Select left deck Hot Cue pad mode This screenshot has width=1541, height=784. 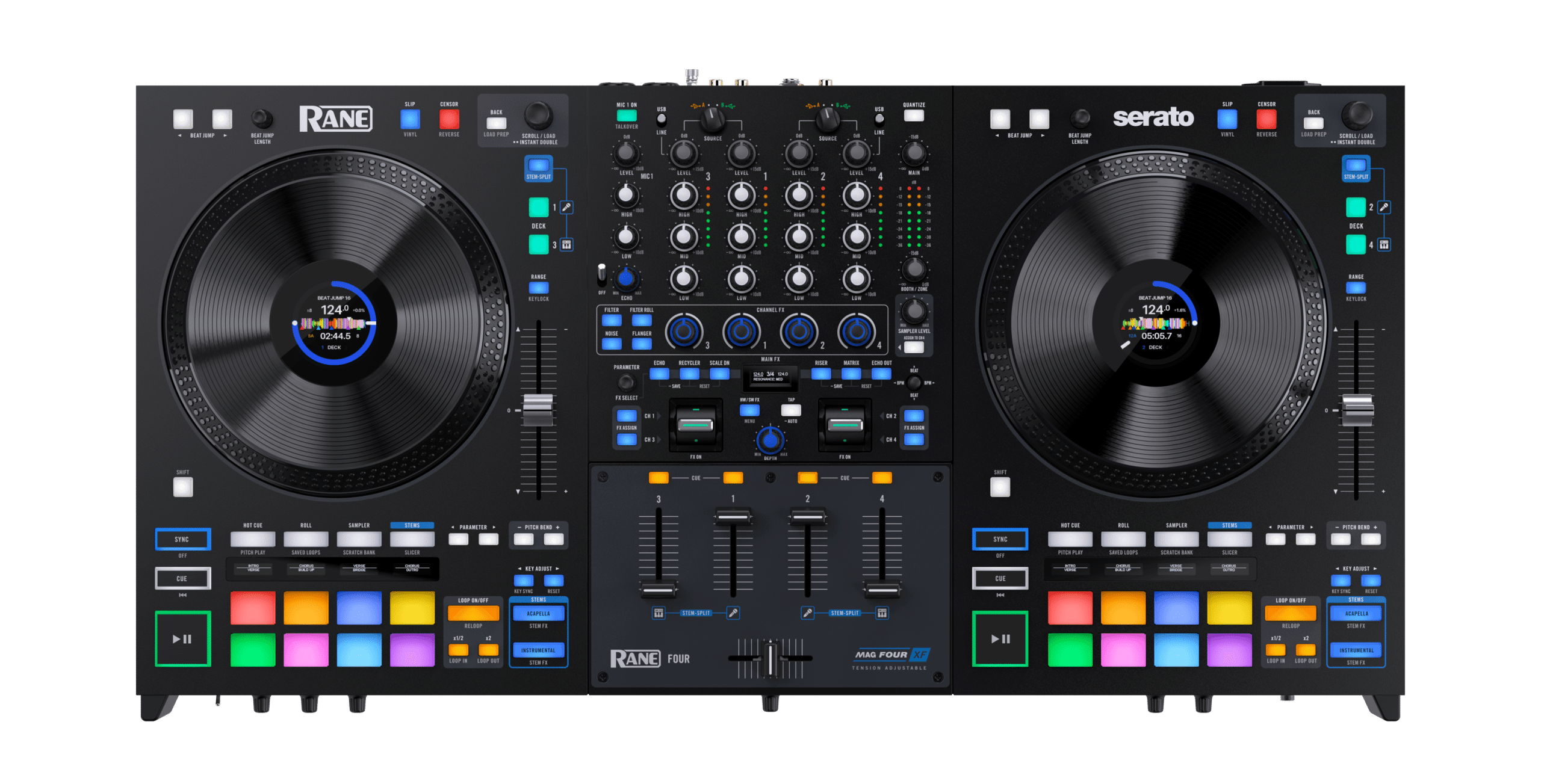[x=253, y=539]
